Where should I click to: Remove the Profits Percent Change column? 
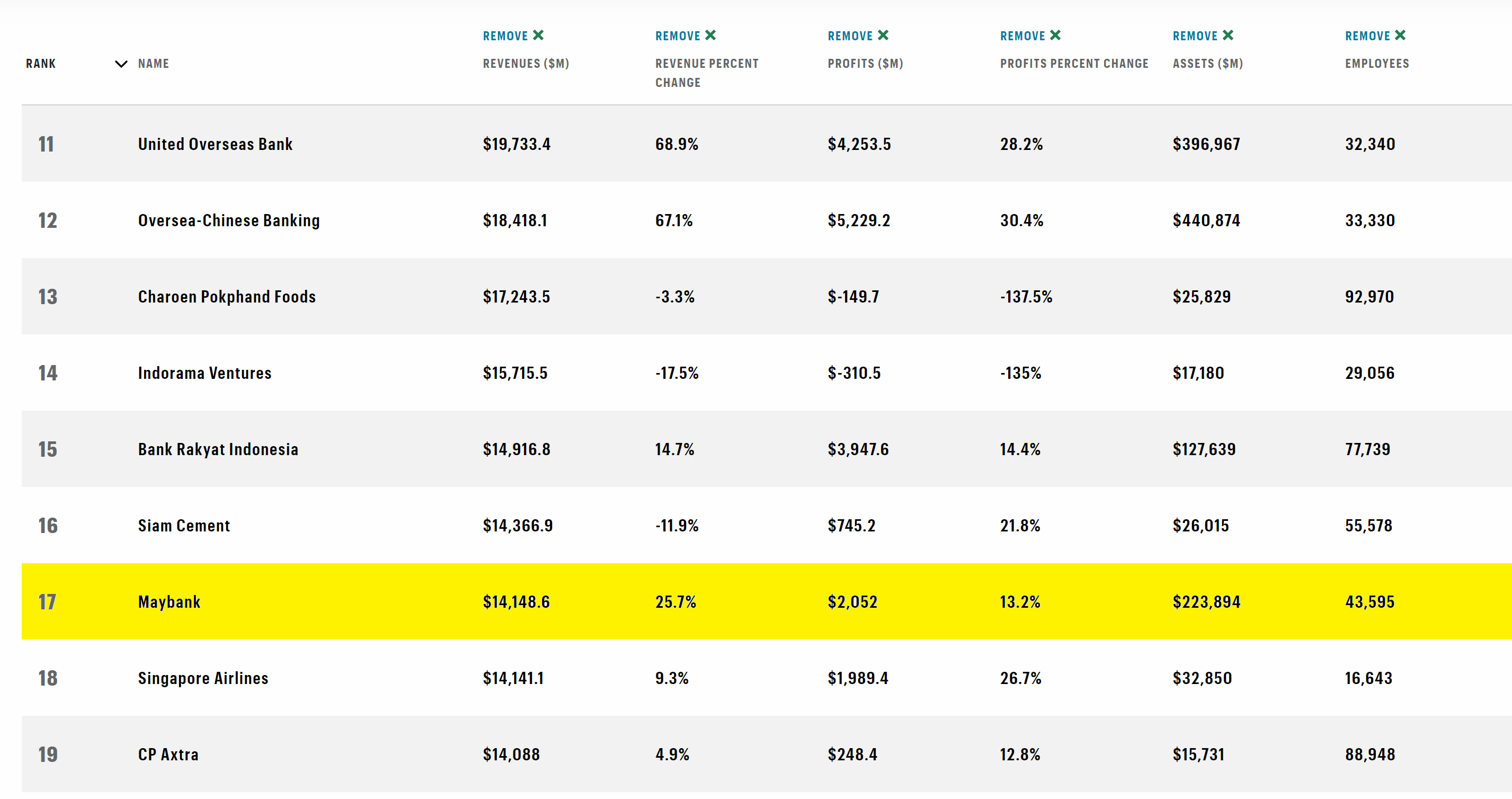[x=1030, y=36]
